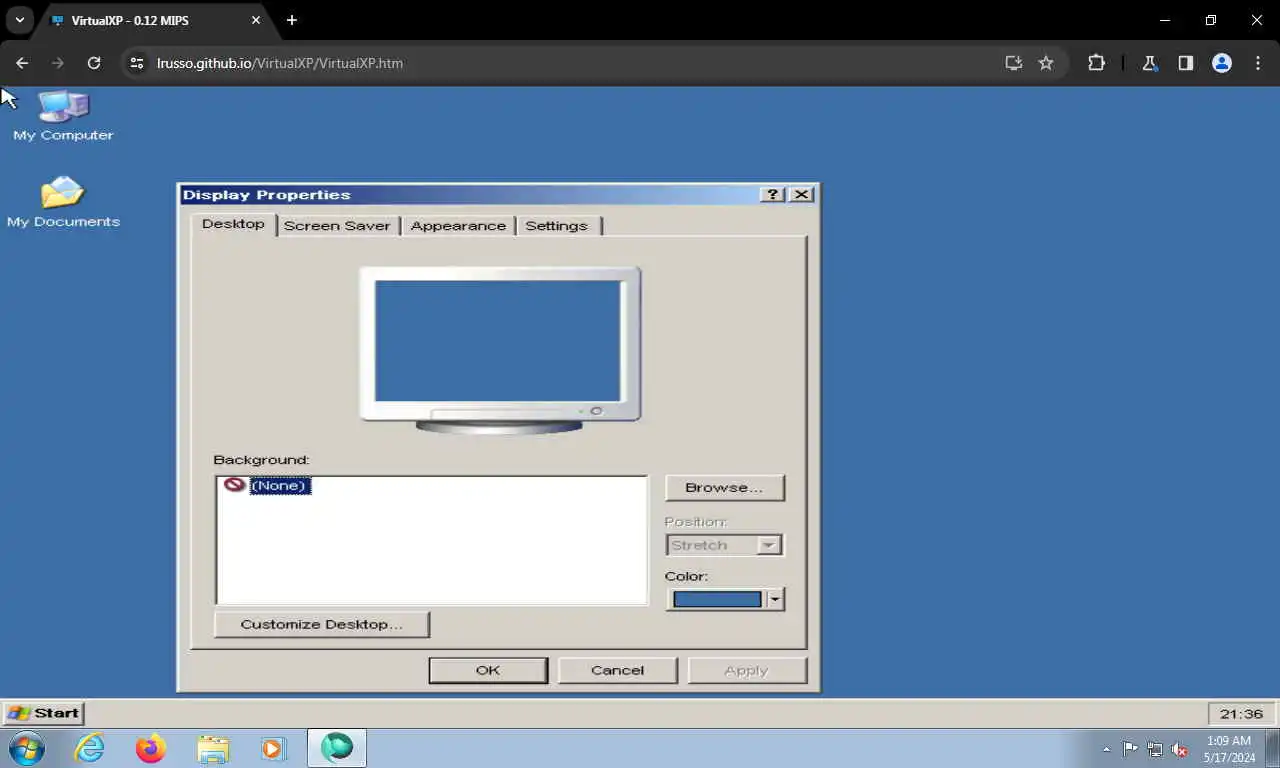
Task: Close the VirtualXP browser tab
Action: [256, 20]
